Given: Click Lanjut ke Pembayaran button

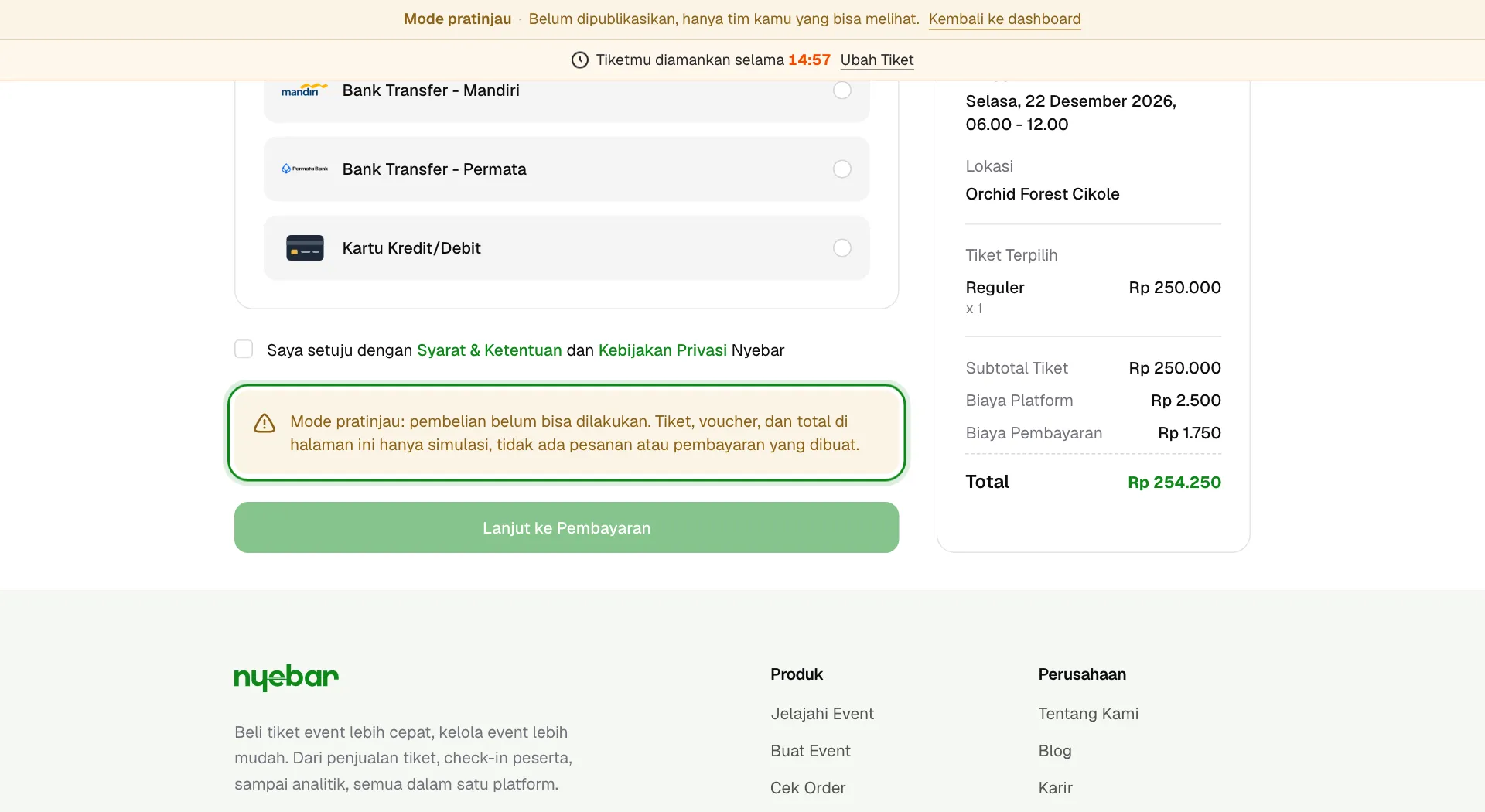Looking at the screenshot, I should pyautogui.click(x=566, y=527).
